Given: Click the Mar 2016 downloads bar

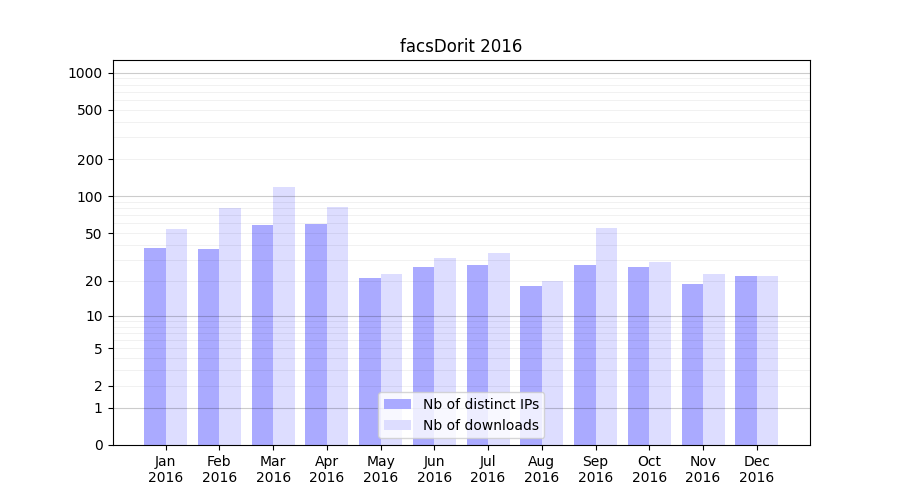Looking at the screenshot, I should coord(284,315).
